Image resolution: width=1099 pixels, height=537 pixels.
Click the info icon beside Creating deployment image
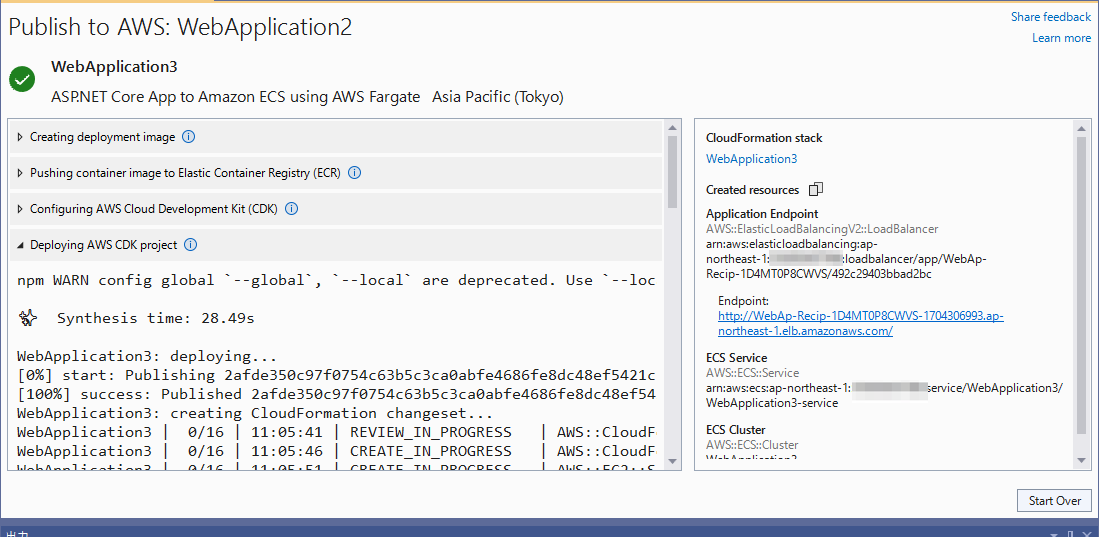pyautogui.click(x=188, y=137)
